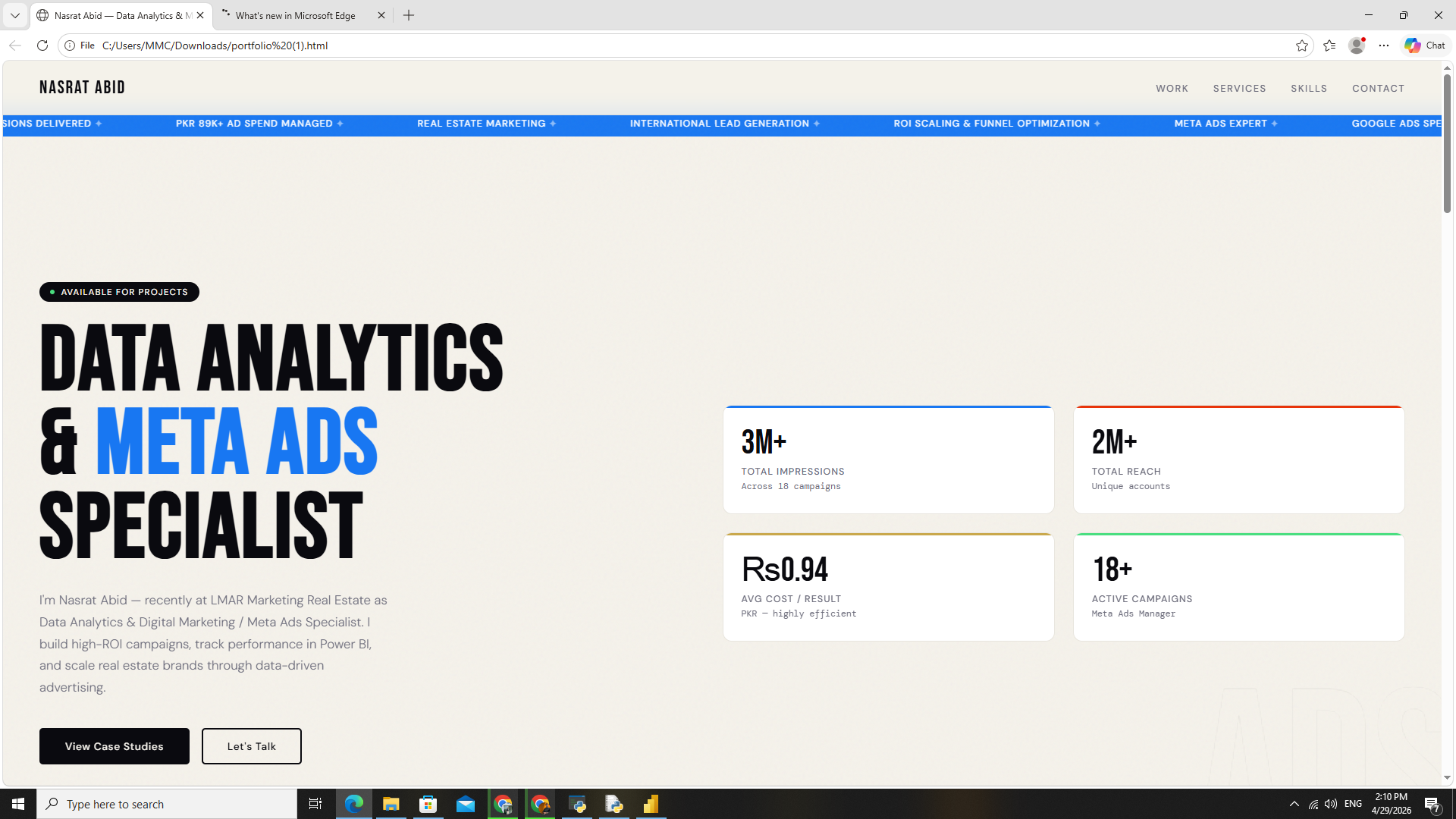Click the 2M+ Total Reach card
This screenshot has height=819, width=1456.
pos(1238,460)
